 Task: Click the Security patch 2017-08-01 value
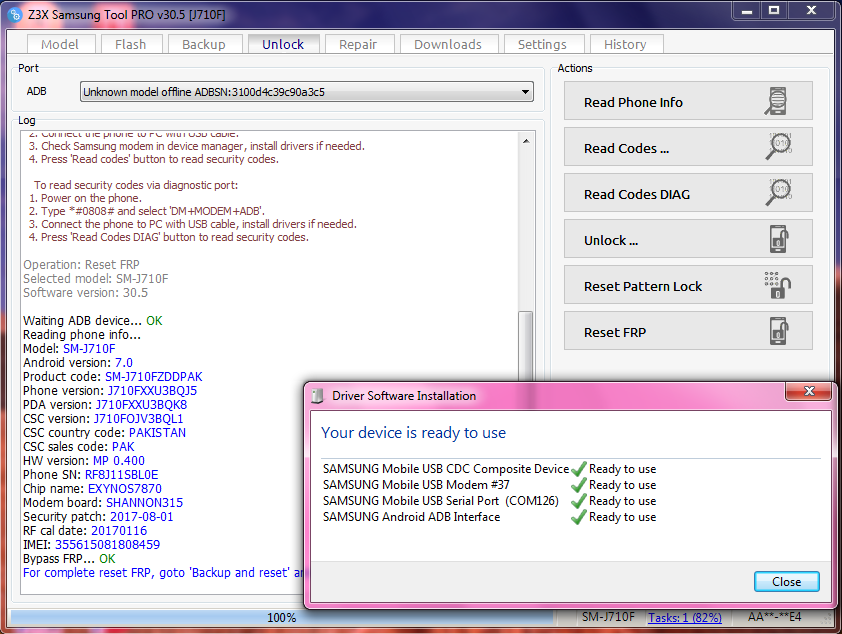[142, 517]
